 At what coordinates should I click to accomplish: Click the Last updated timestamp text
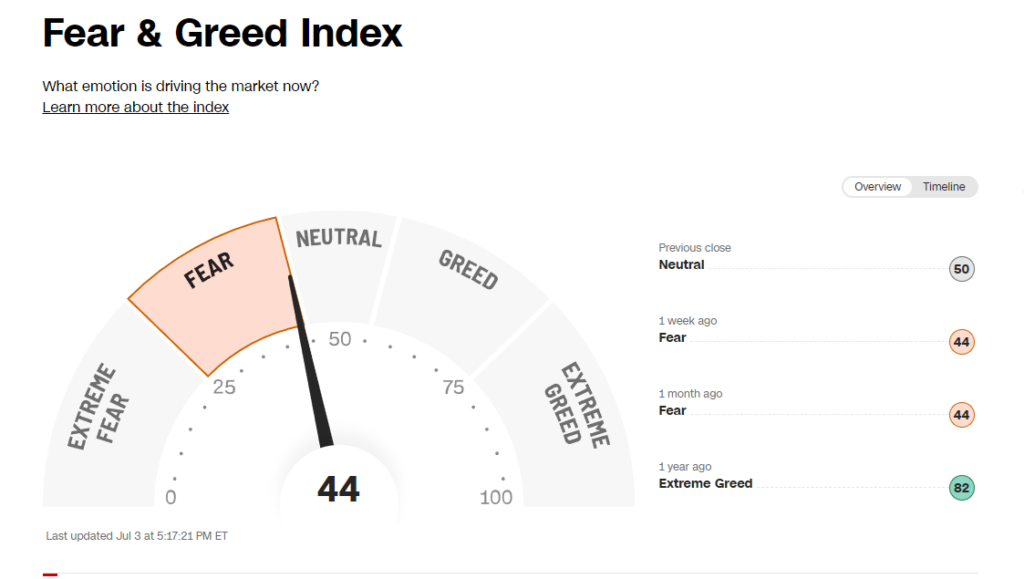pyautogui.click(x=136, y=536)
